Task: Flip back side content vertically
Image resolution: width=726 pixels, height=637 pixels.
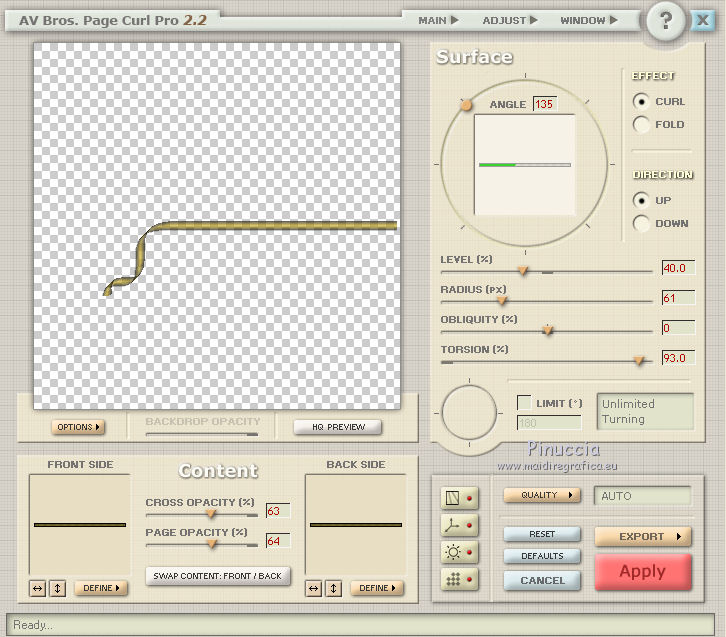Action: (x=333, y=588)
